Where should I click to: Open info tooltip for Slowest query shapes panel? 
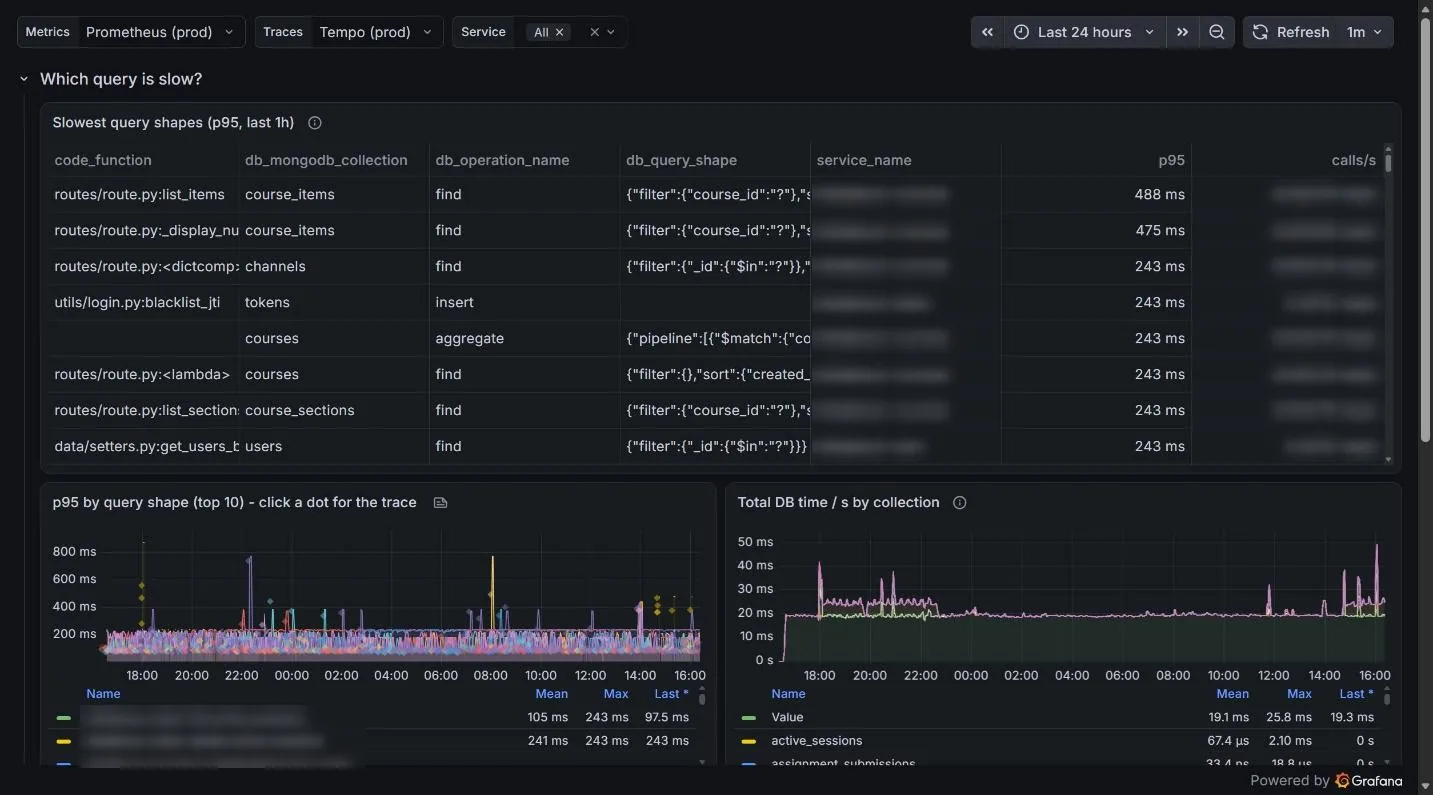[315, 123]
